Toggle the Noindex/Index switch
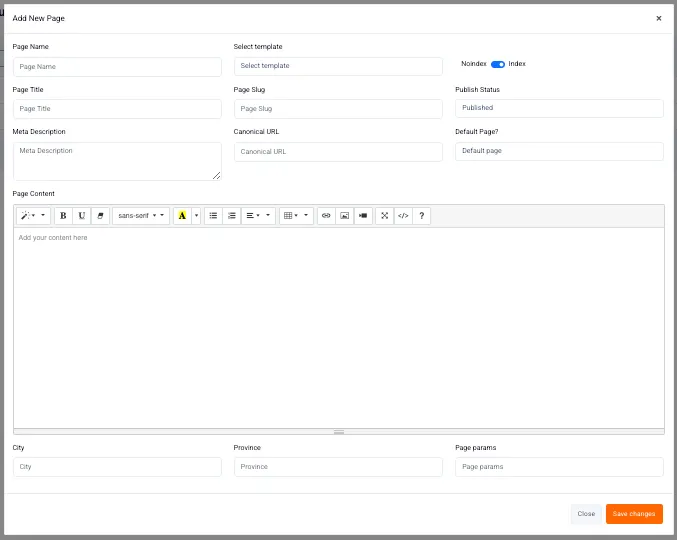 pos(498,64)
